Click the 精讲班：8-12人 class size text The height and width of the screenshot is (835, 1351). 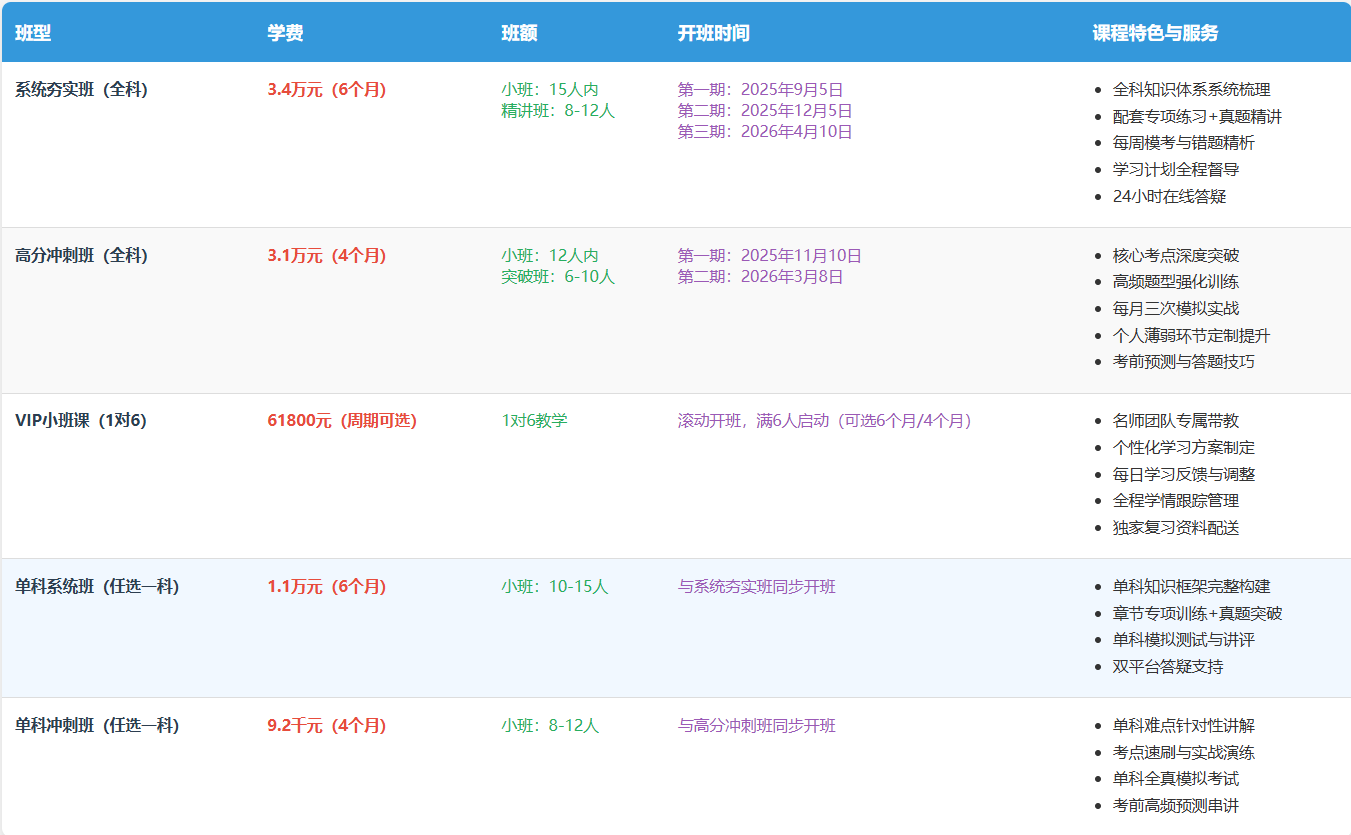[558, 111]
